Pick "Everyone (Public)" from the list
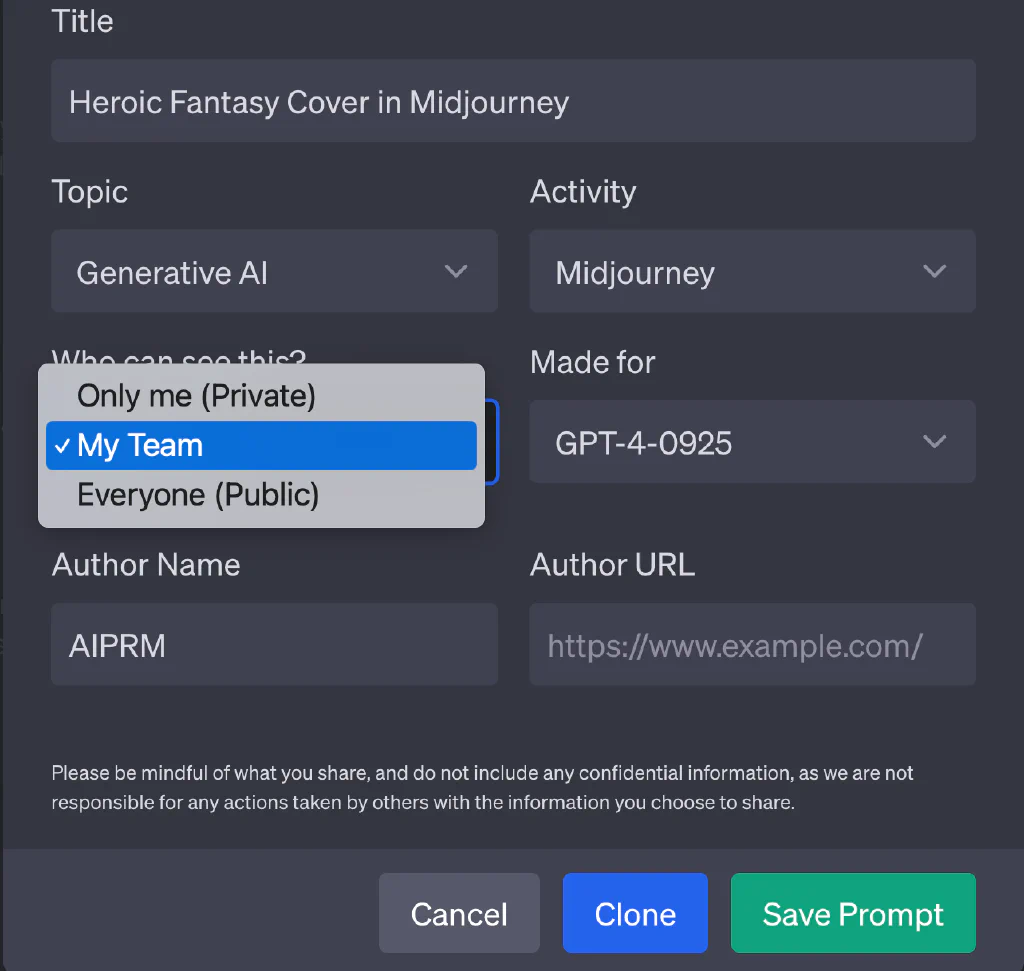 coord(198,495)
